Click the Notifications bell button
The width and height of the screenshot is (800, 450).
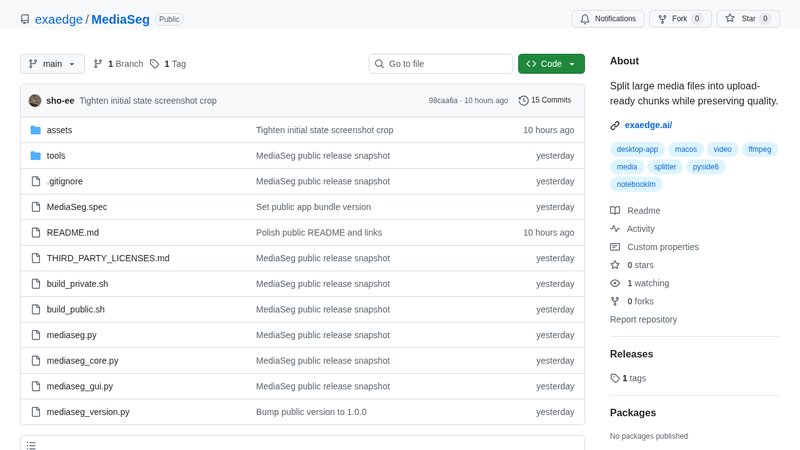point(608,19)
